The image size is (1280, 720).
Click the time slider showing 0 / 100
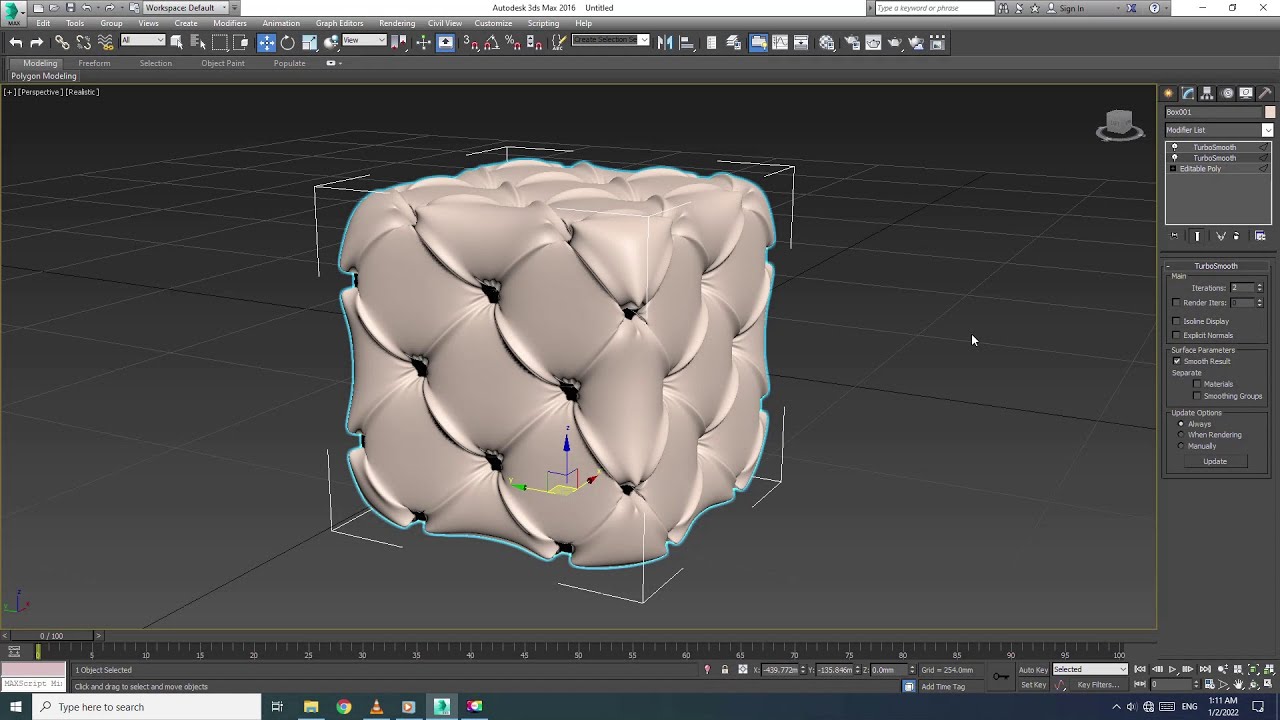[x=52, y=636]
